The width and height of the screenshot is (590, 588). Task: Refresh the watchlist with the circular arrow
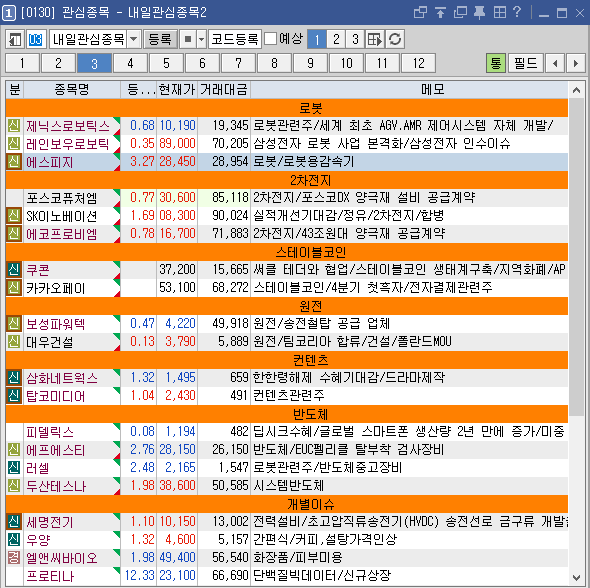pyautogui.click(x=395, y=39)
